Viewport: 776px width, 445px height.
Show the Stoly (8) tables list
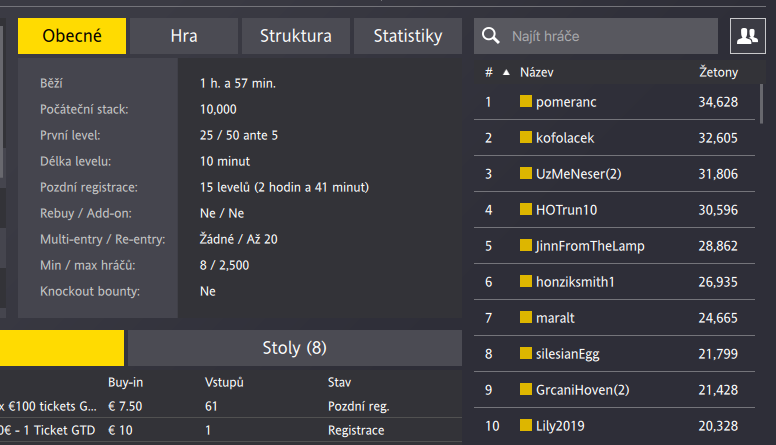[x=295, y=348]
